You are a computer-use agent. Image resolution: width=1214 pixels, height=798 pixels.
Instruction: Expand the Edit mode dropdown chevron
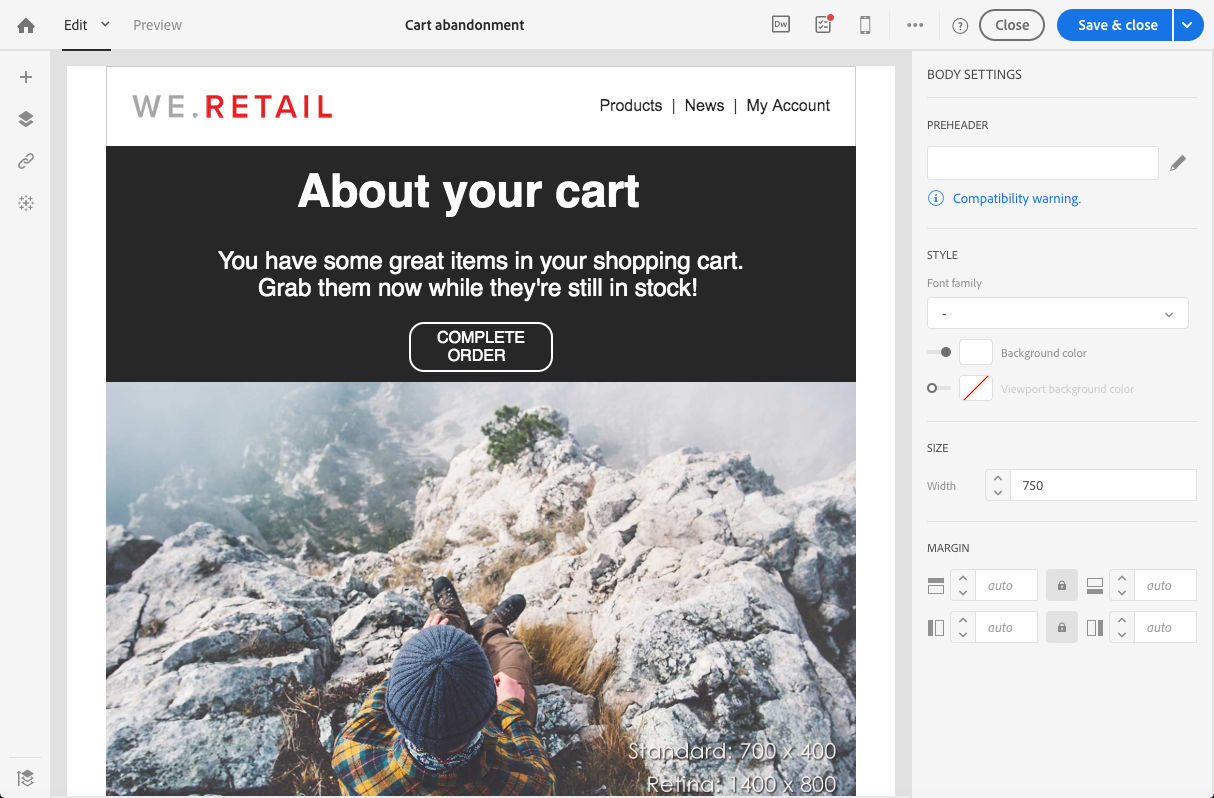(105, 24)
